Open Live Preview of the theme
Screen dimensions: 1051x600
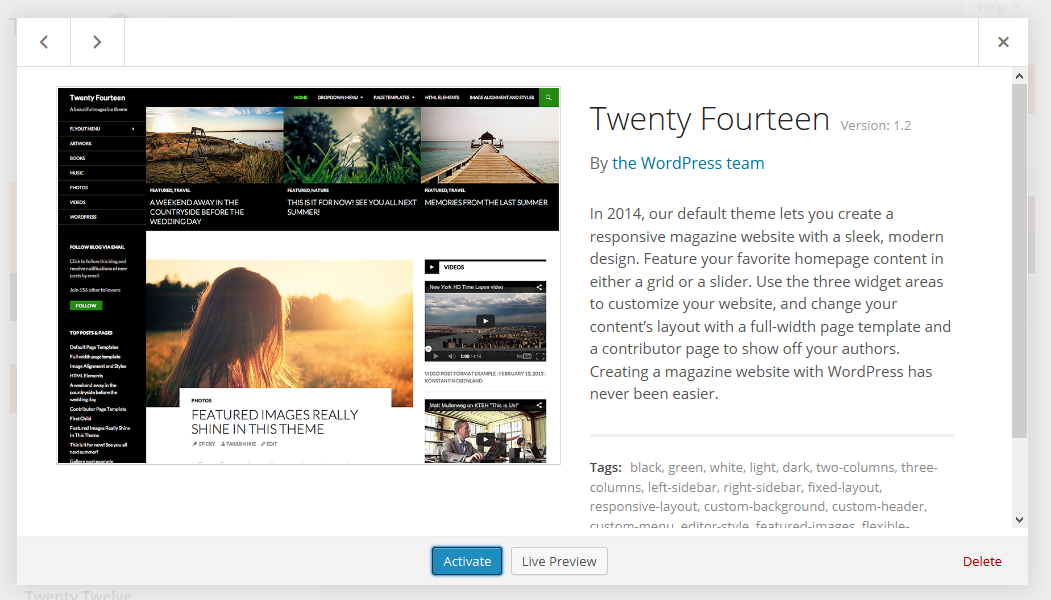(x=559, y=561)
